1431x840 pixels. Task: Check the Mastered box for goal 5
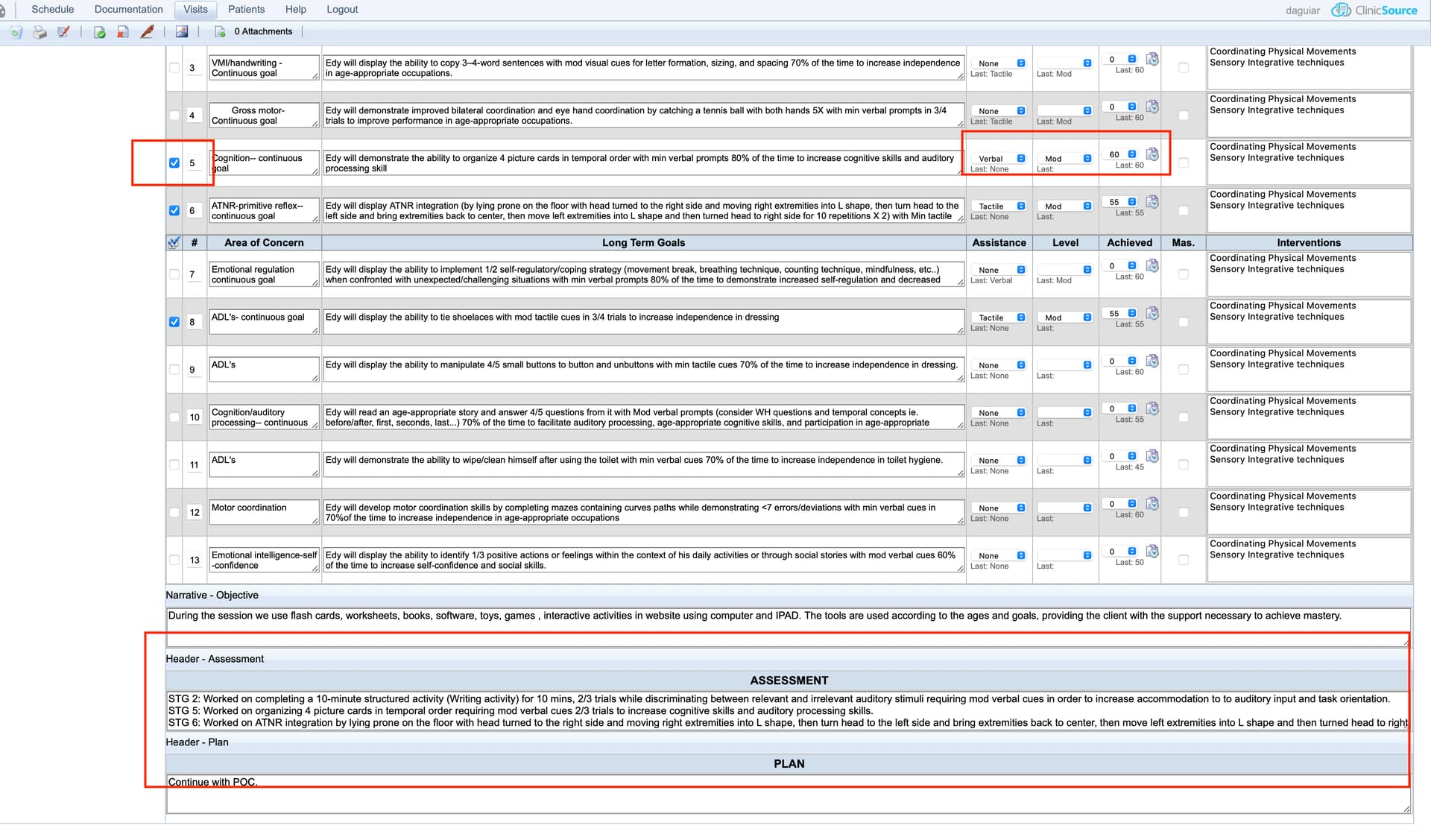point(1184,163)
